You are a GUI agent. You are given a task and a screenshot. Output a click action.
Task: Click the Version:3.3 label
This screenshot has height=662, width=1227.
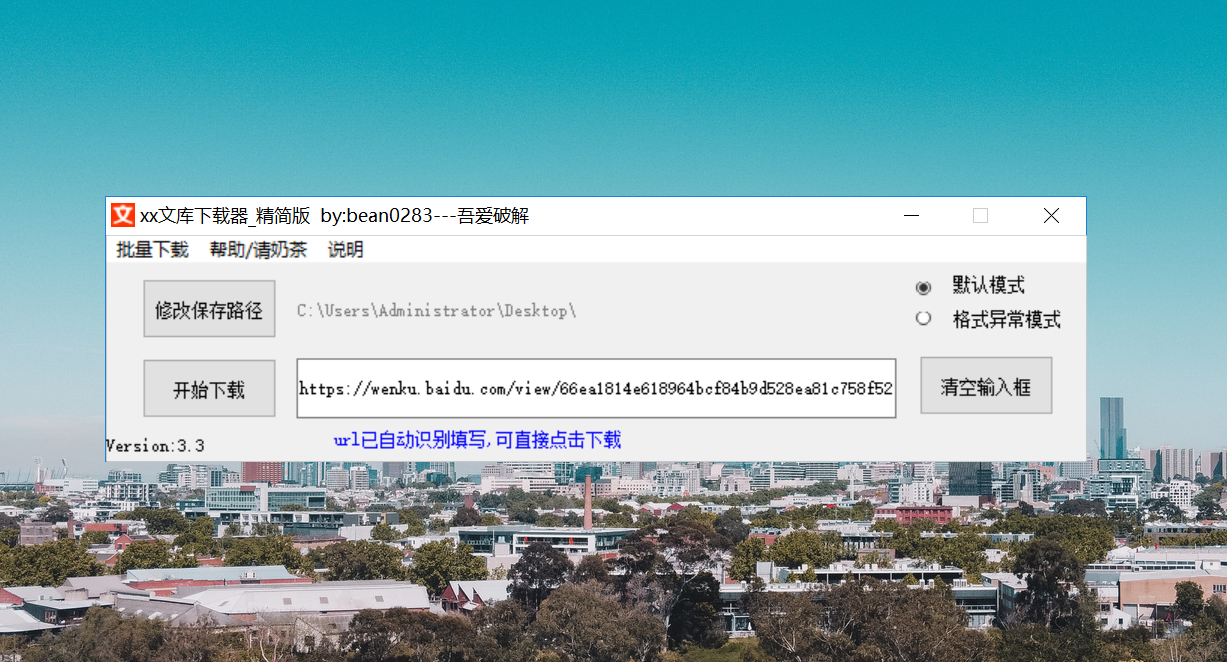155,446
